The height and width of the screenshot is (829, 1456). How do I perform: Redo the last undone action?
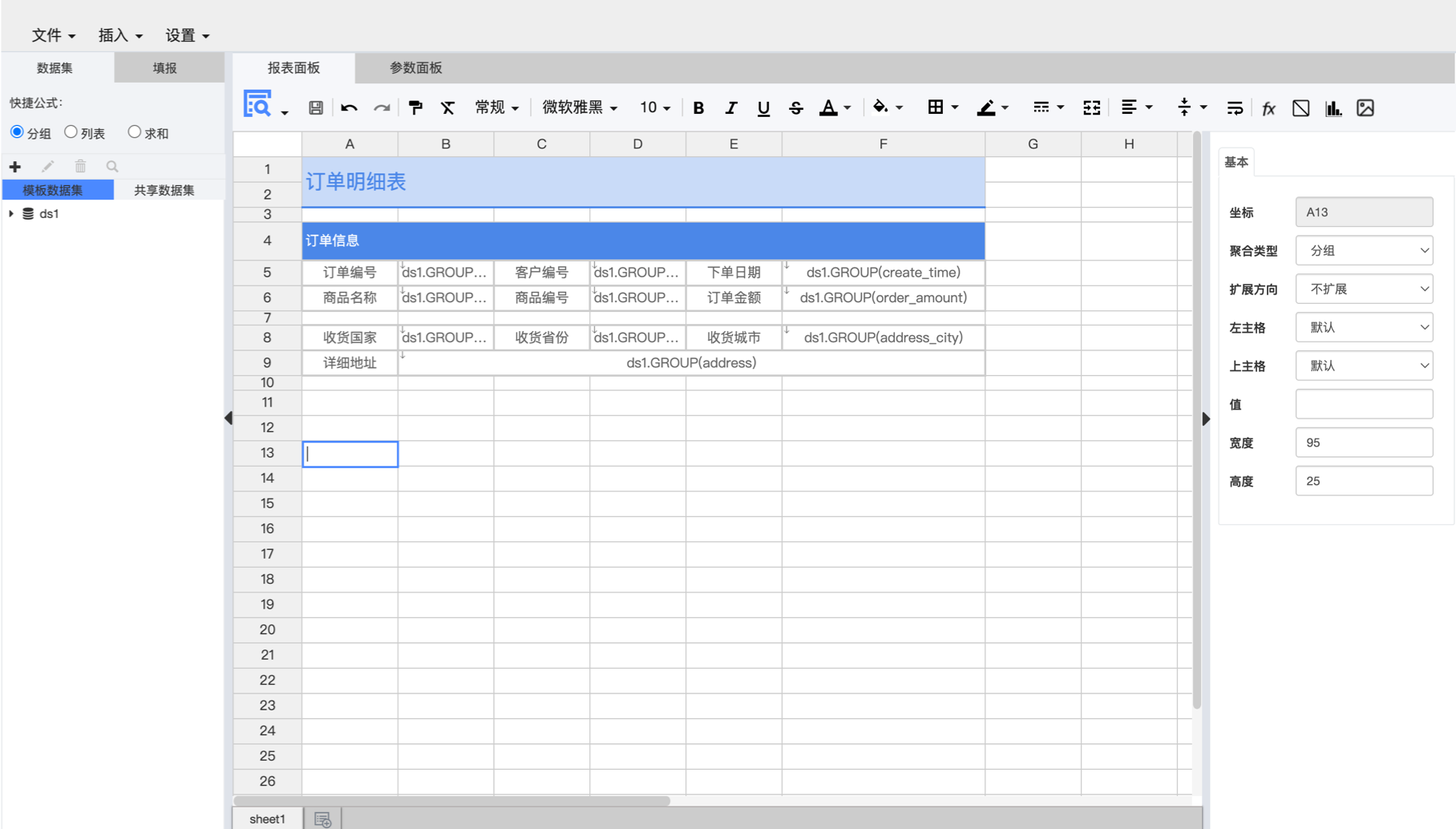pyautogui.click(x=382, y=107)
